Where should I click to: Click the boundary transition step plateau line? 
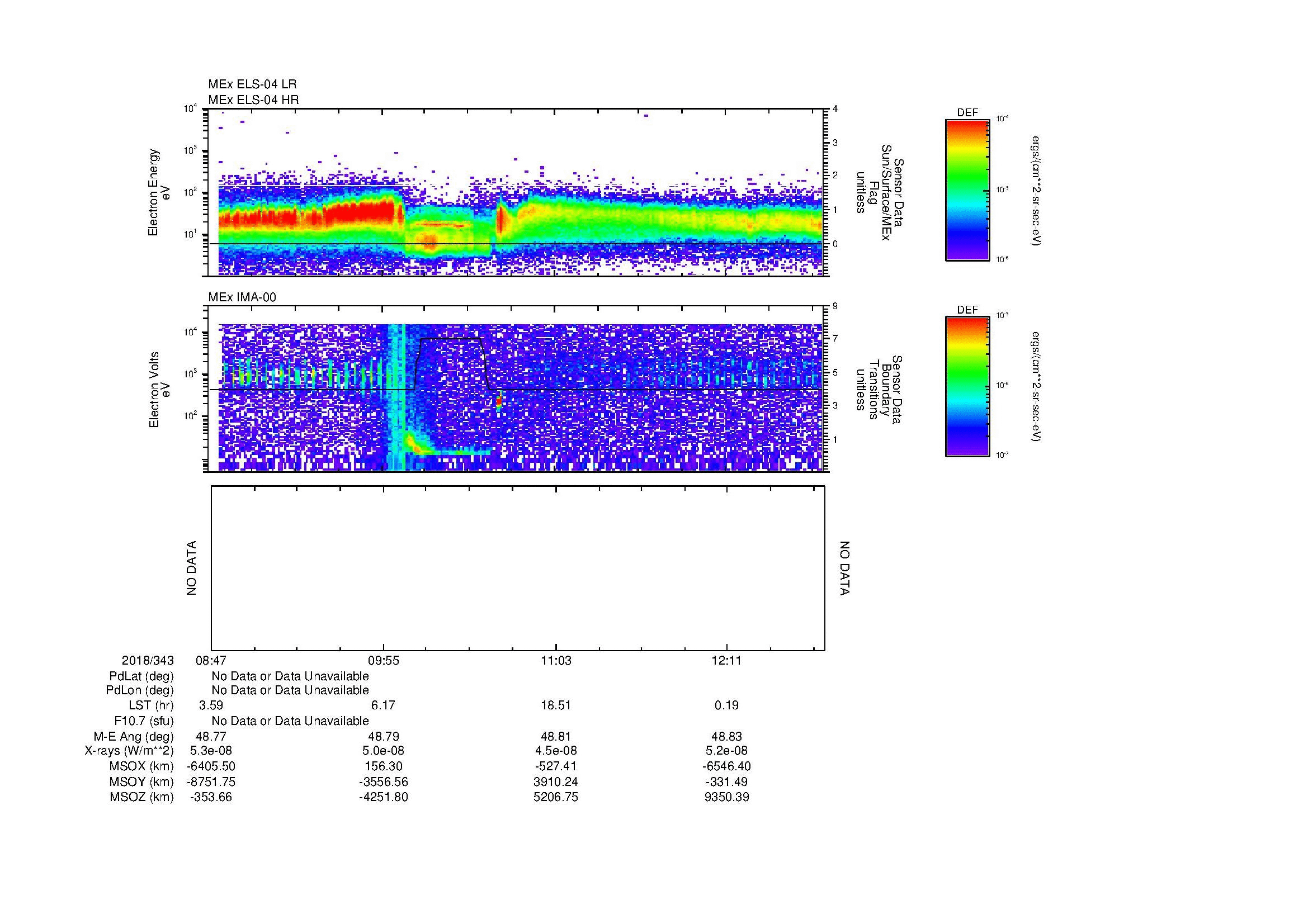coord(451,338)
